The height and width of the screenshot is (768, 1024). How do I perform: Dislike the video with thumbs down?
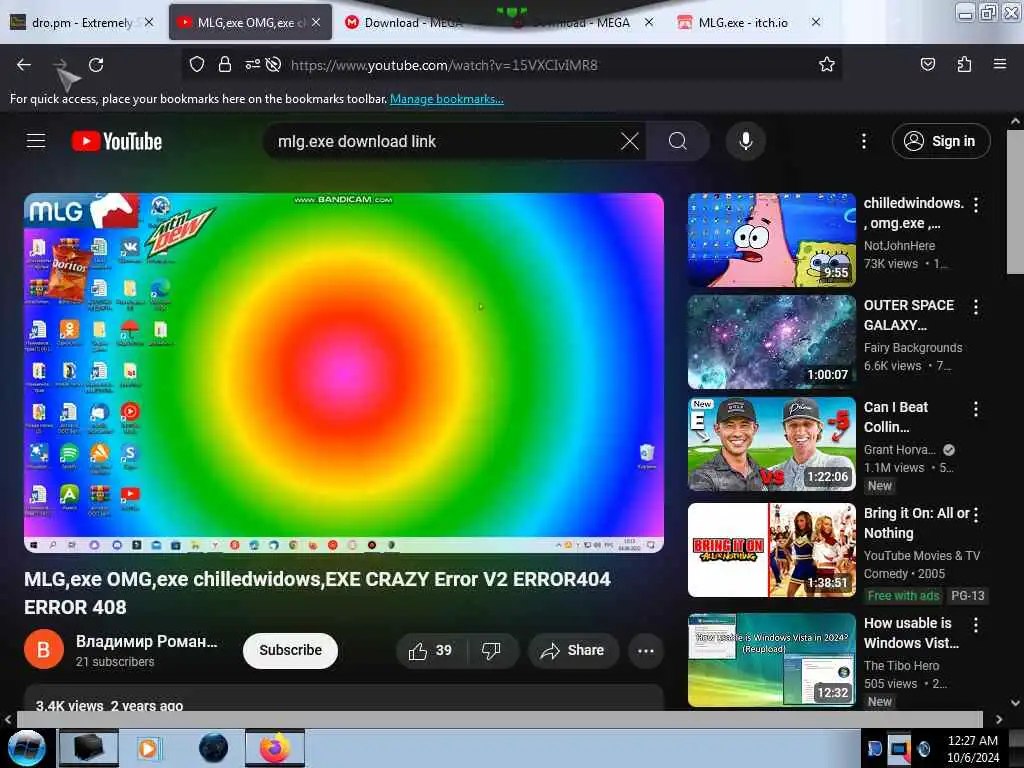491,650
